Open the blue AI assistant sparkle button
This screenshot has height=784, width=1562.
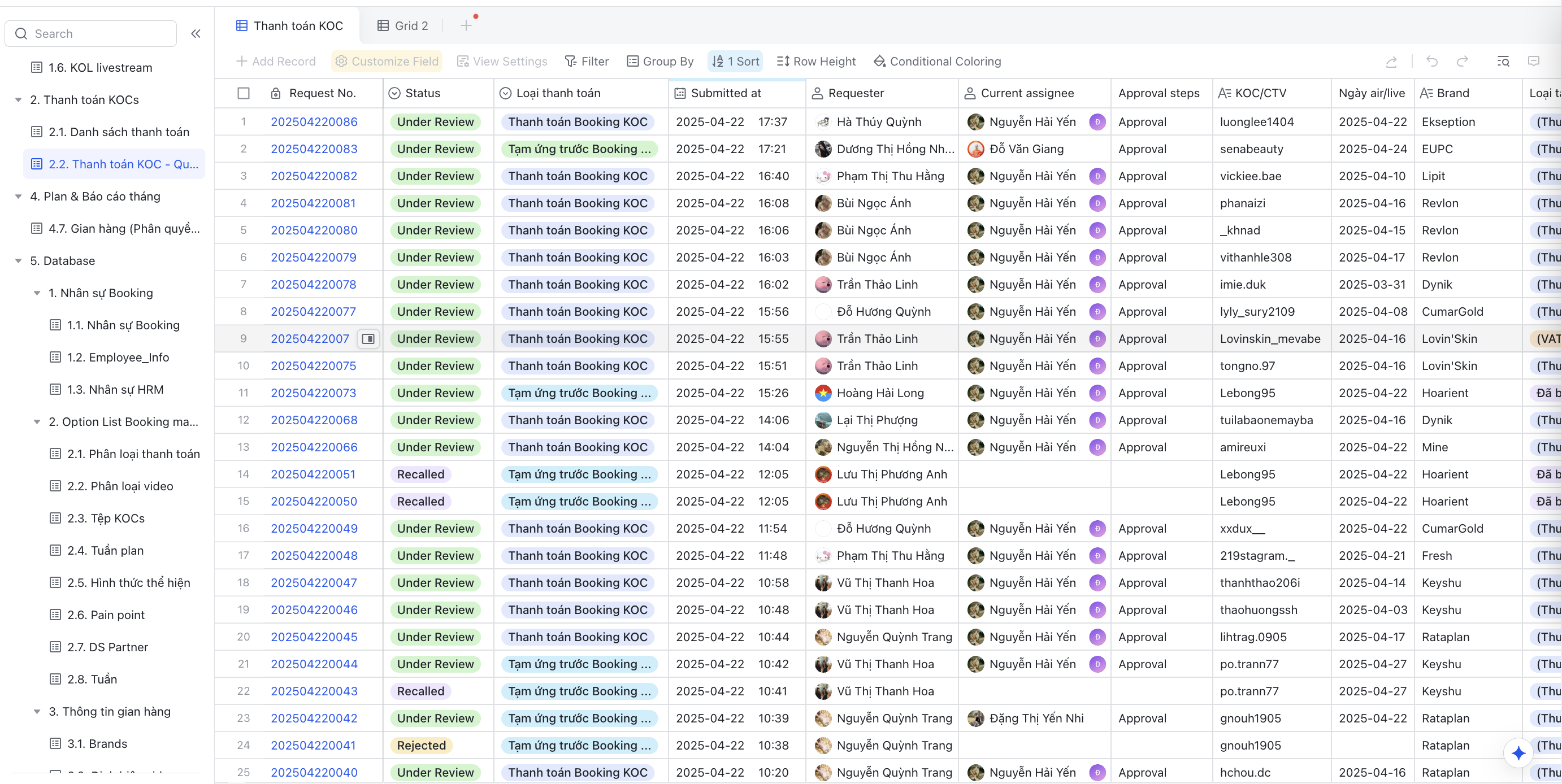pyautogui.click(x=1518, y=752)
